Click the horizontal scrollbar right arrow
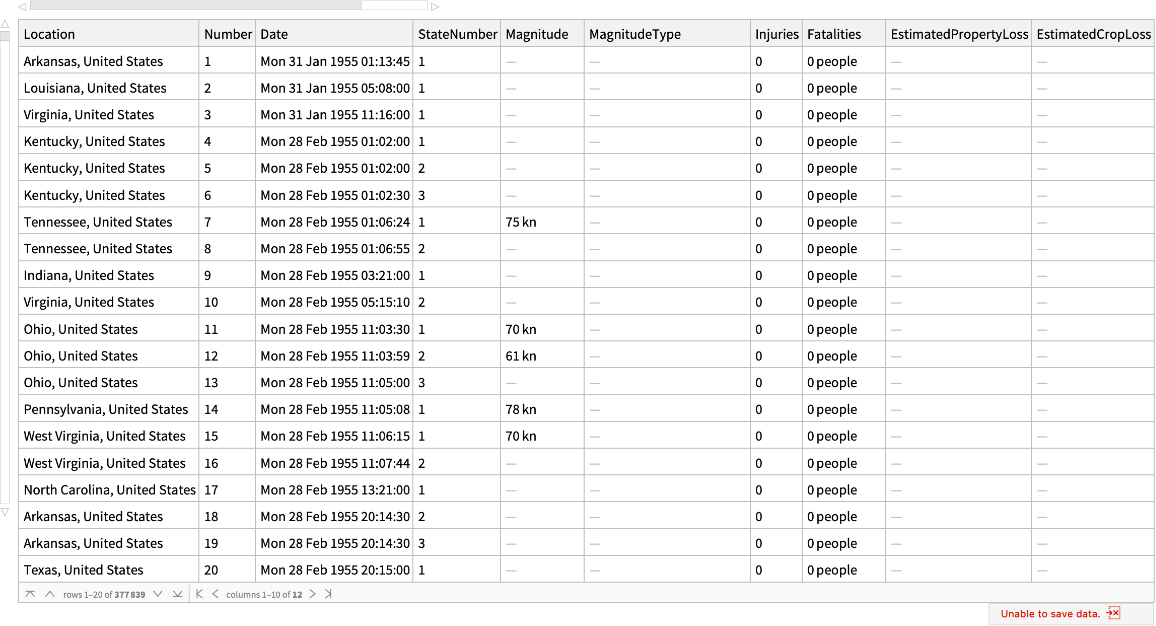This screenshot has width=1156, height=626. coord(435,6)
